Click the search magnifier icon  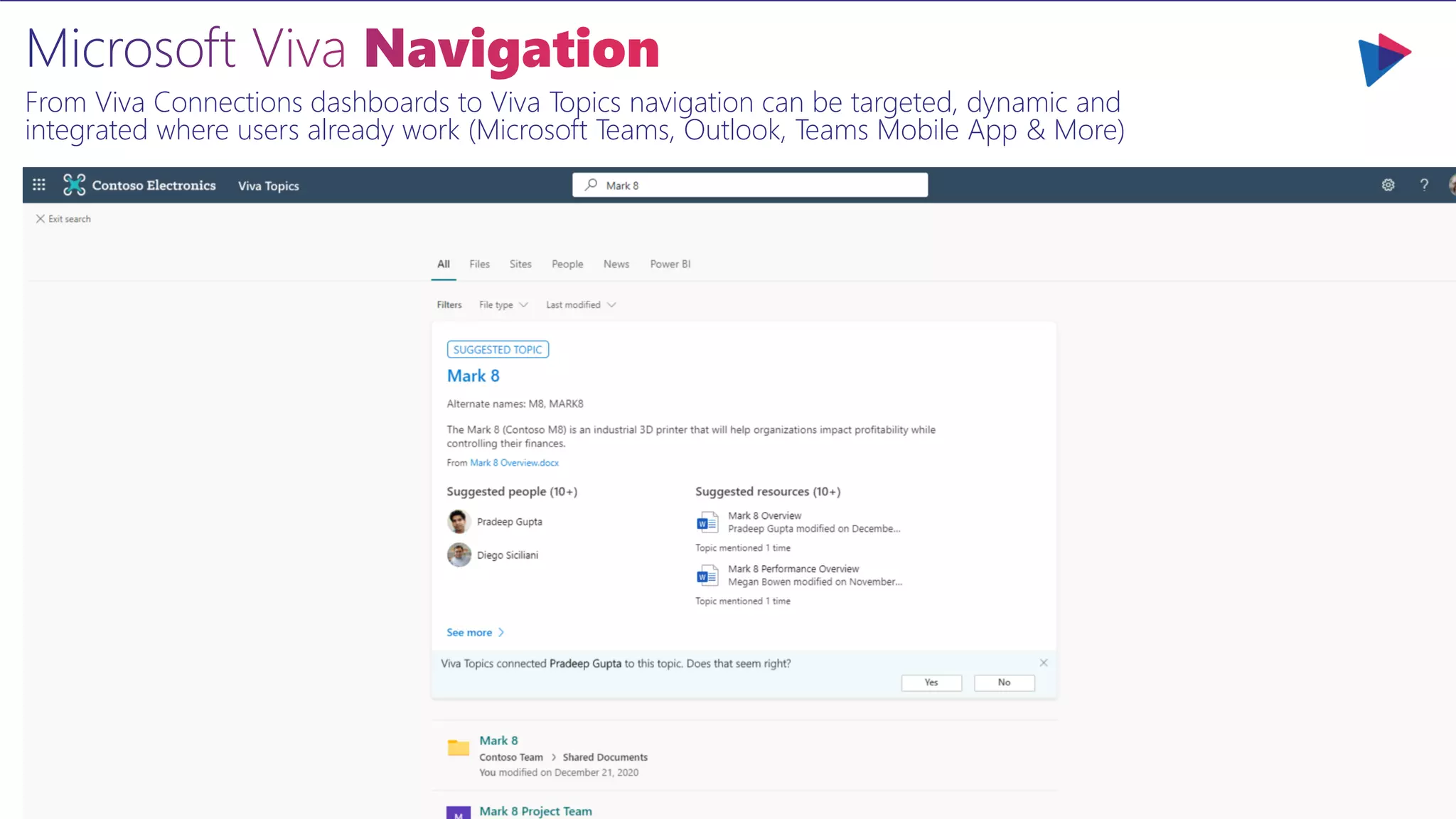pyautogui.click(x=591, y=185)
